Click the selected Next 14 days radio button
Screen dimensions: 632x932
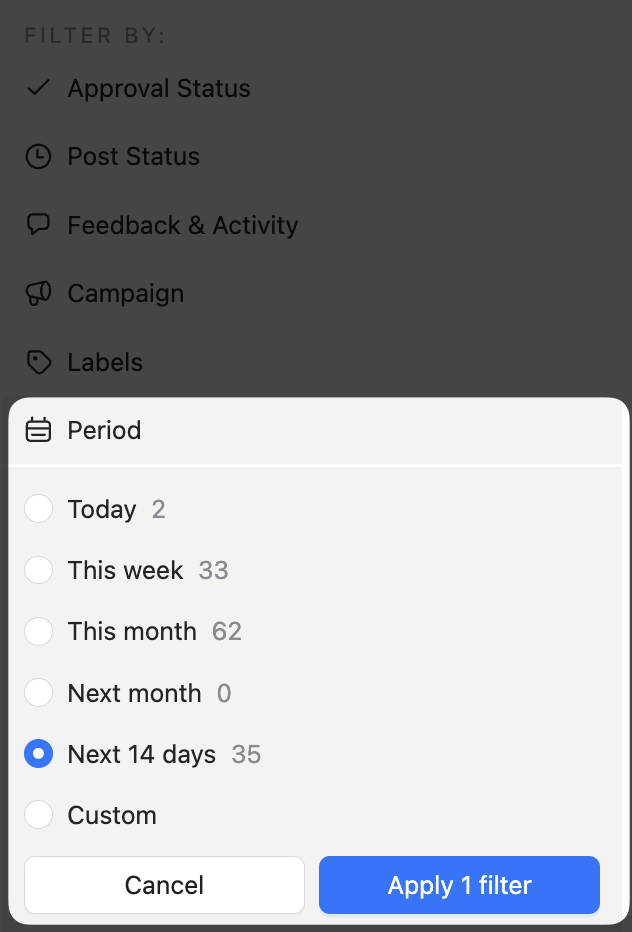coord(38,753)
